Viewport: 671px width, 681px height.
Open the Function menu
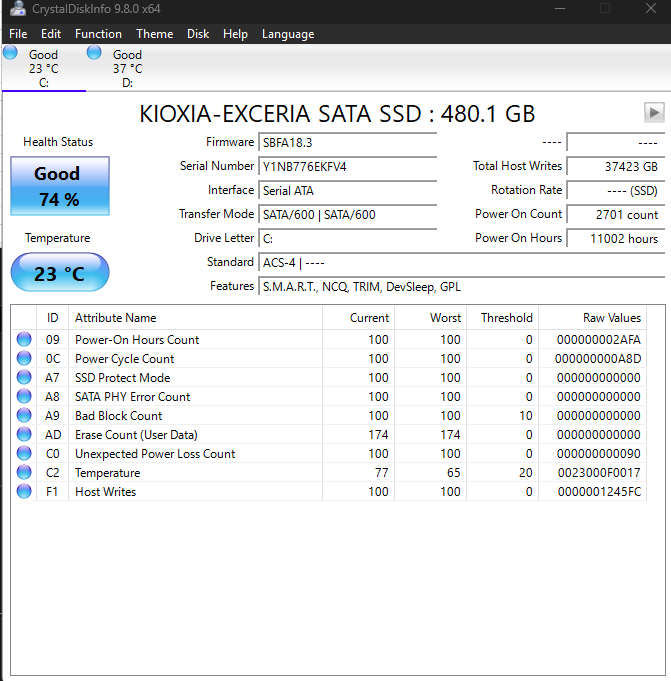(x=98, y=34)
